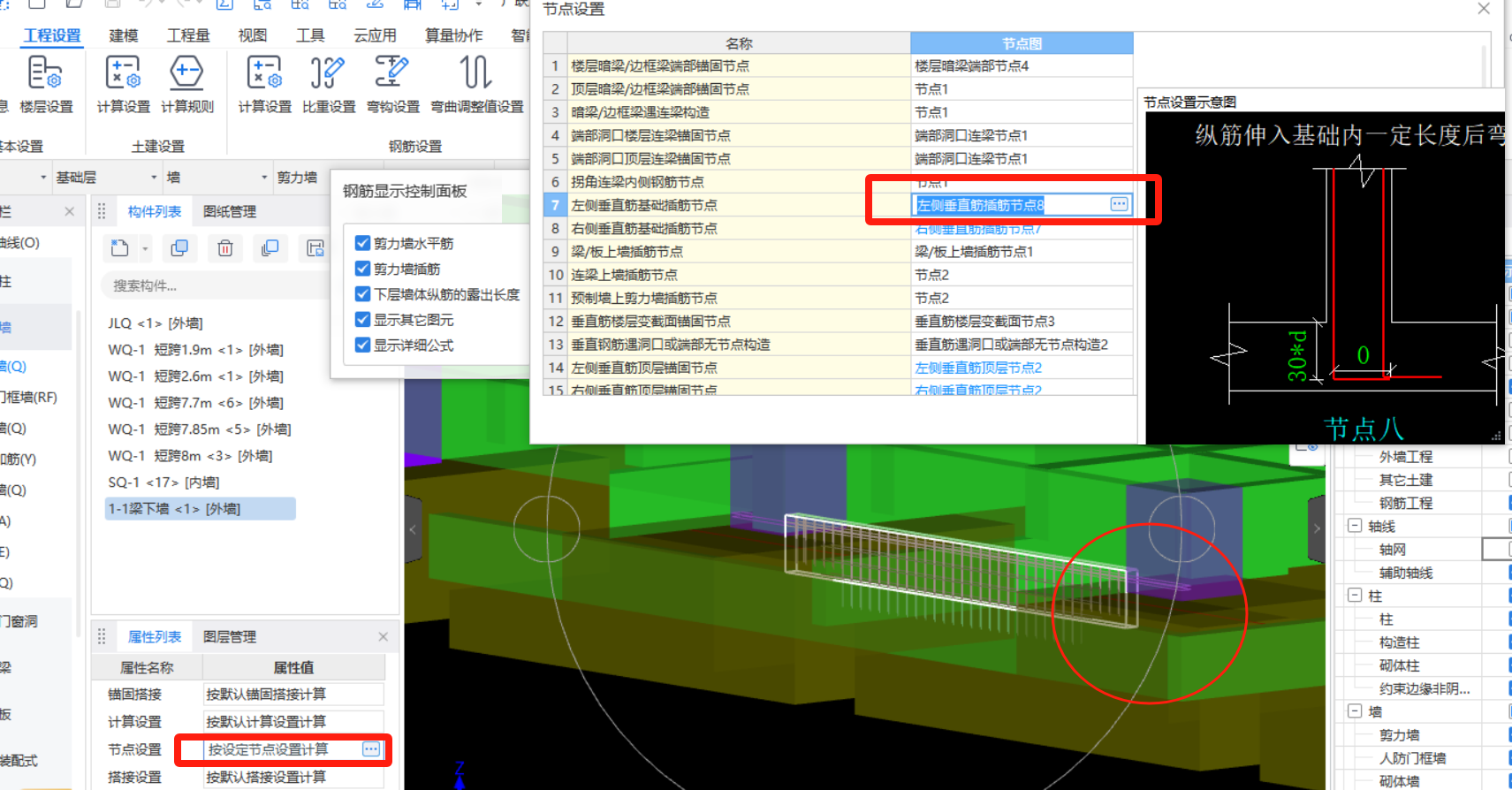Select component WQ-1 短跨7.85m <5>
This screenshot has height=790, width=1512.
coord(199,429)
